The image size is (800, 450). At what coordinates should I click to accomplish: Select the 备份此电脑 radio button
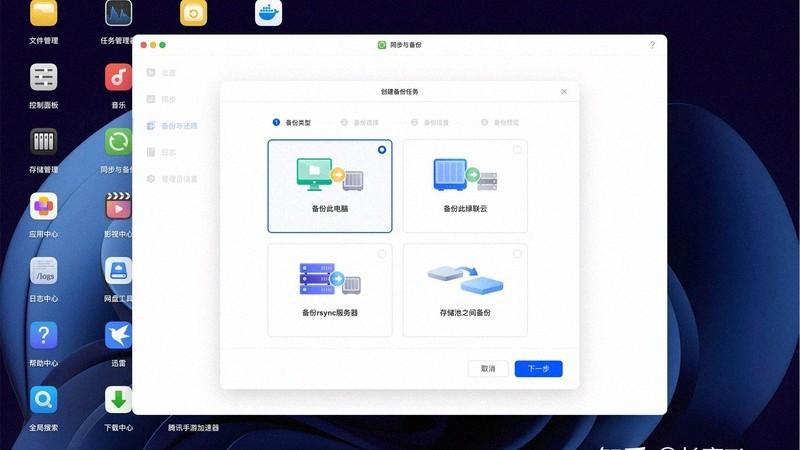(x=382, y=149)
